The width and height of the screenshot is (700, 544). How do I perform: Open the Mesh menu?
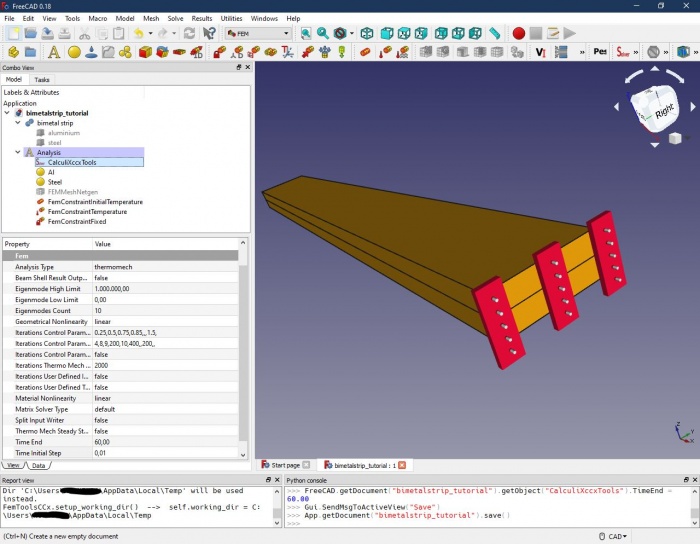coord(151,18)
